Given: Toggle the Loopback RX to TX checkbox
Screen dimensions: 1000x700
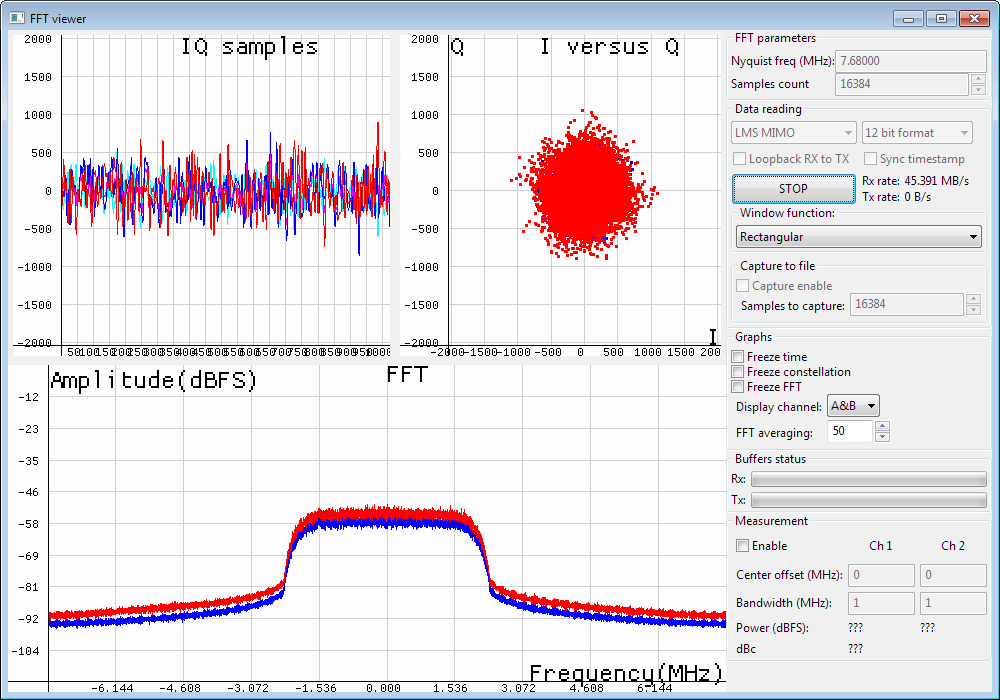Looking at the screenshot, I should click(x=739, y=158).
